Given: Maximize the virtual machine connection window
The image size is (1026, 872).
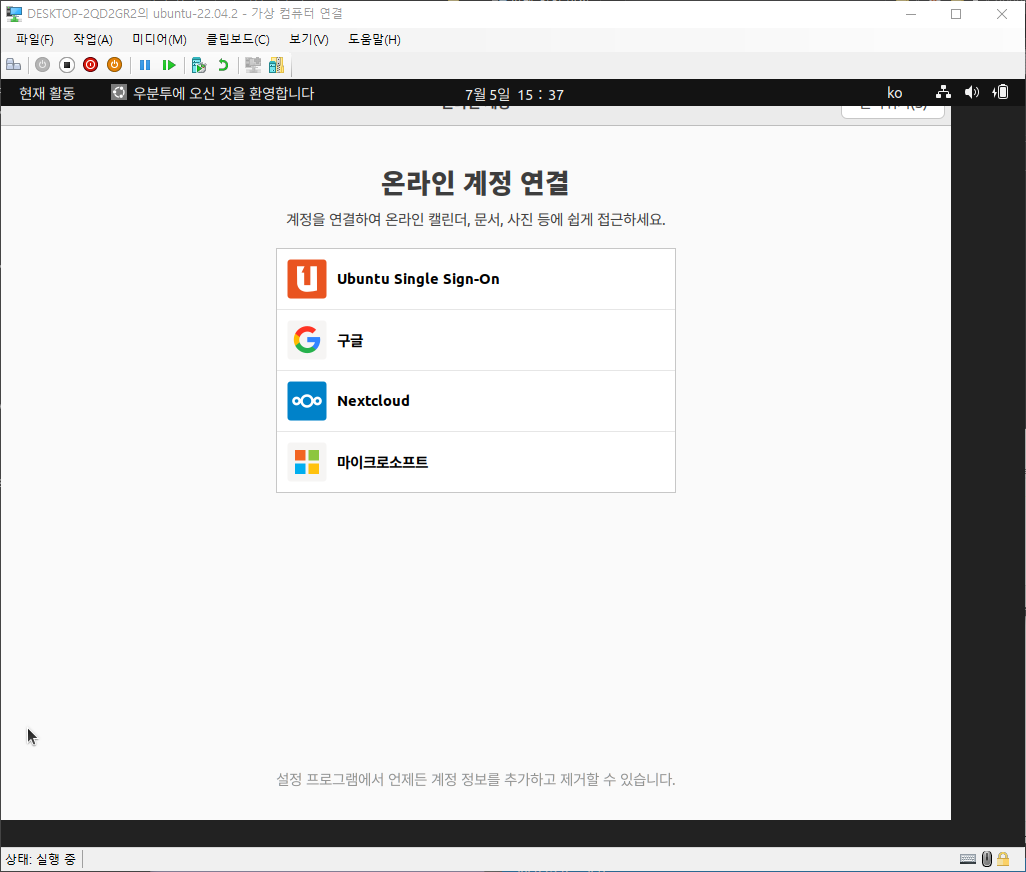Looking at the screenshot, I should coord(956,14).
